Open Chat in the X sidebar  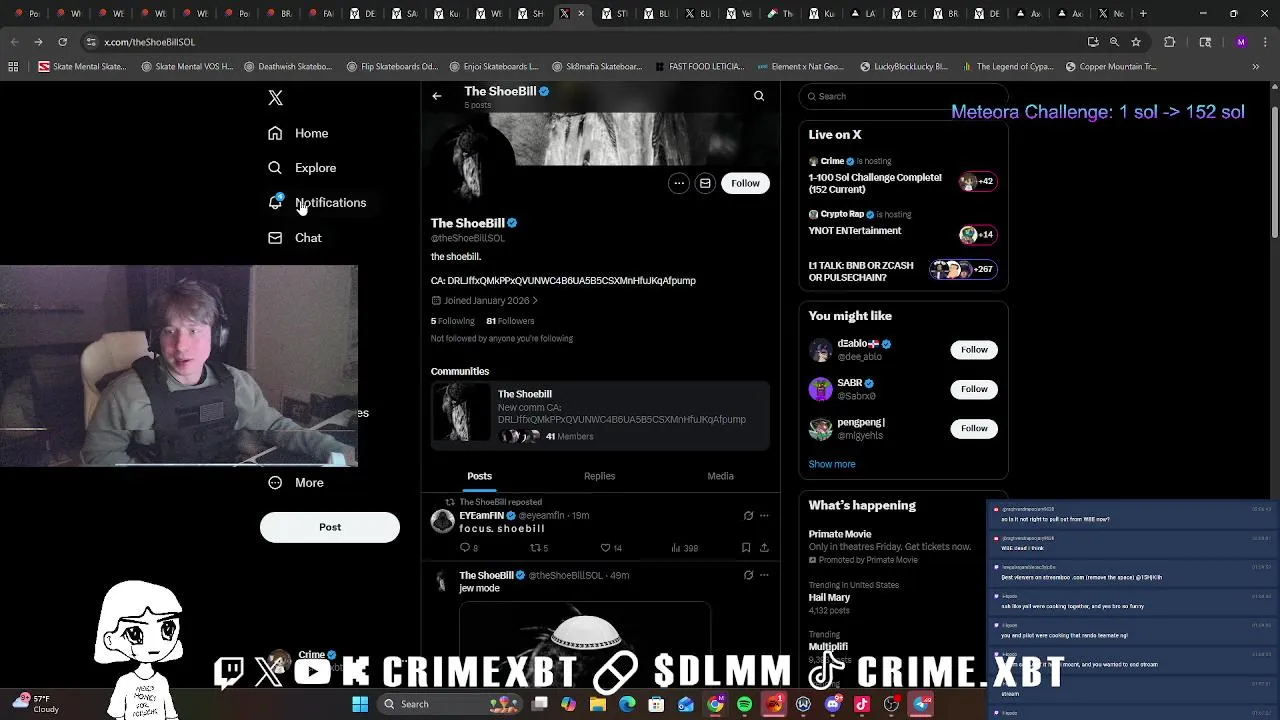(295, 238)
